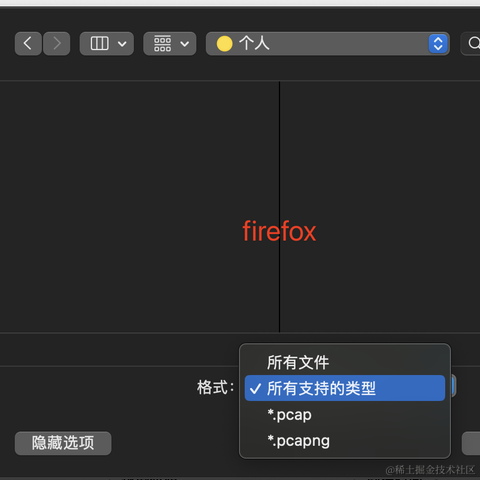Switch to column view icon
The width and height of the screenshot is (480, 480).
pos(99,44)
